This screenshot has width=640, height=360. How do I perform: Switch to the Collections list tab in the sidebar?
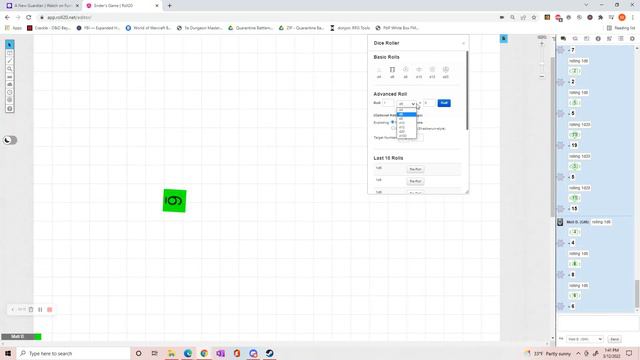[621, 38]
